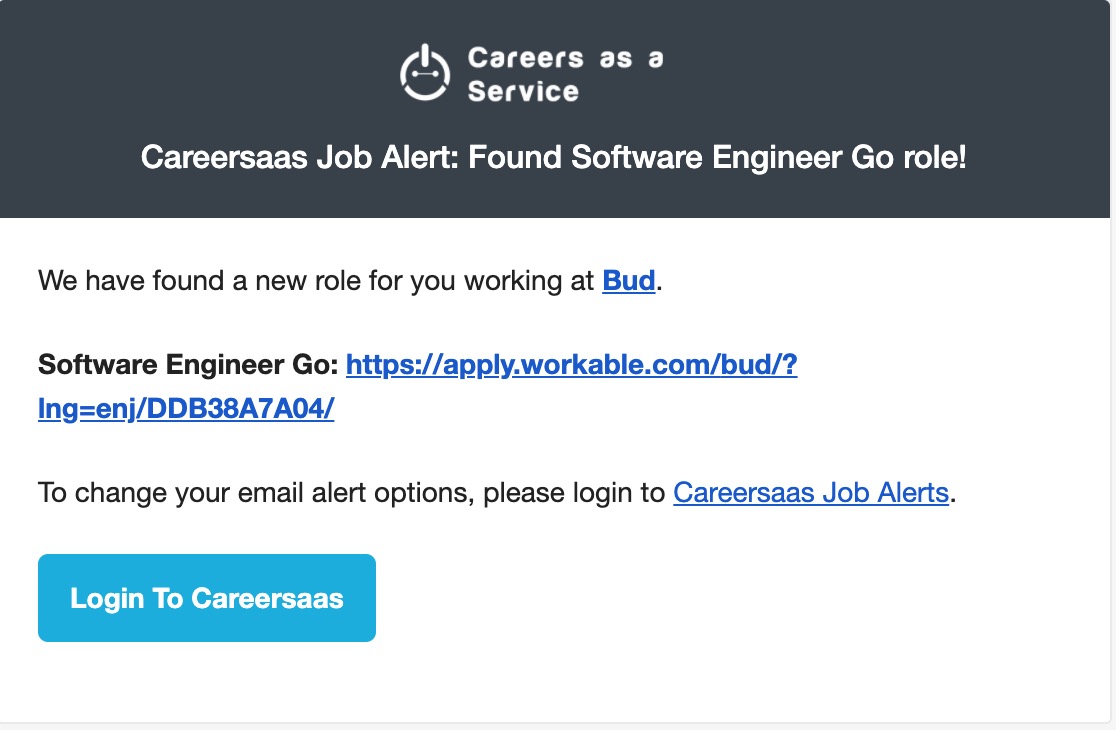Click the word "Service" in the logo
The width and height of the screenshot is (1116, 730).
(x=523, y=91)
